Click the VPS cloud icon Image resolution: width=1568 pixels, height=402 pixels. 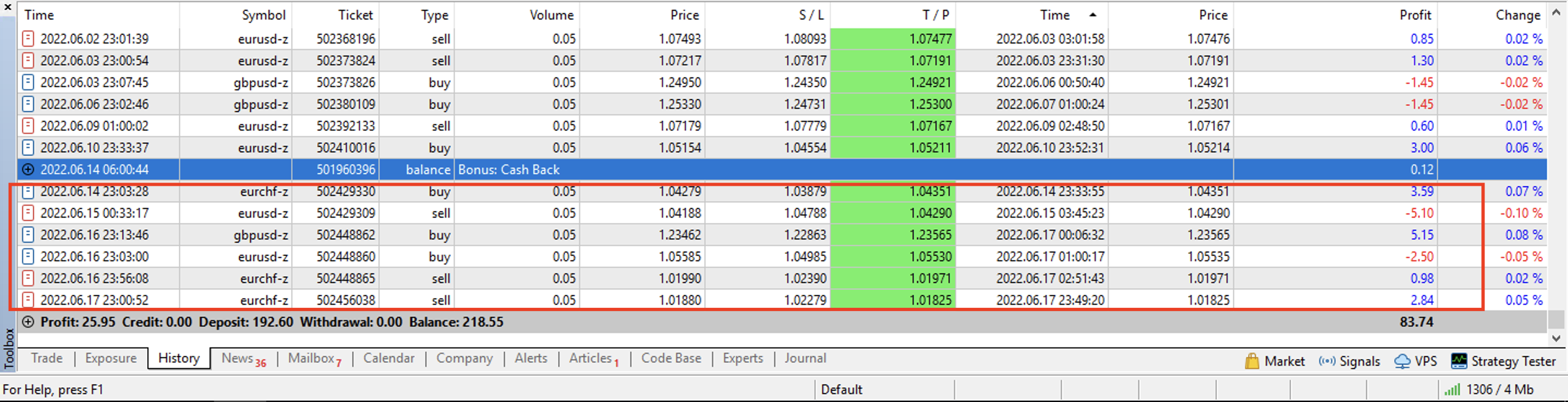[x=1402, y=361]
